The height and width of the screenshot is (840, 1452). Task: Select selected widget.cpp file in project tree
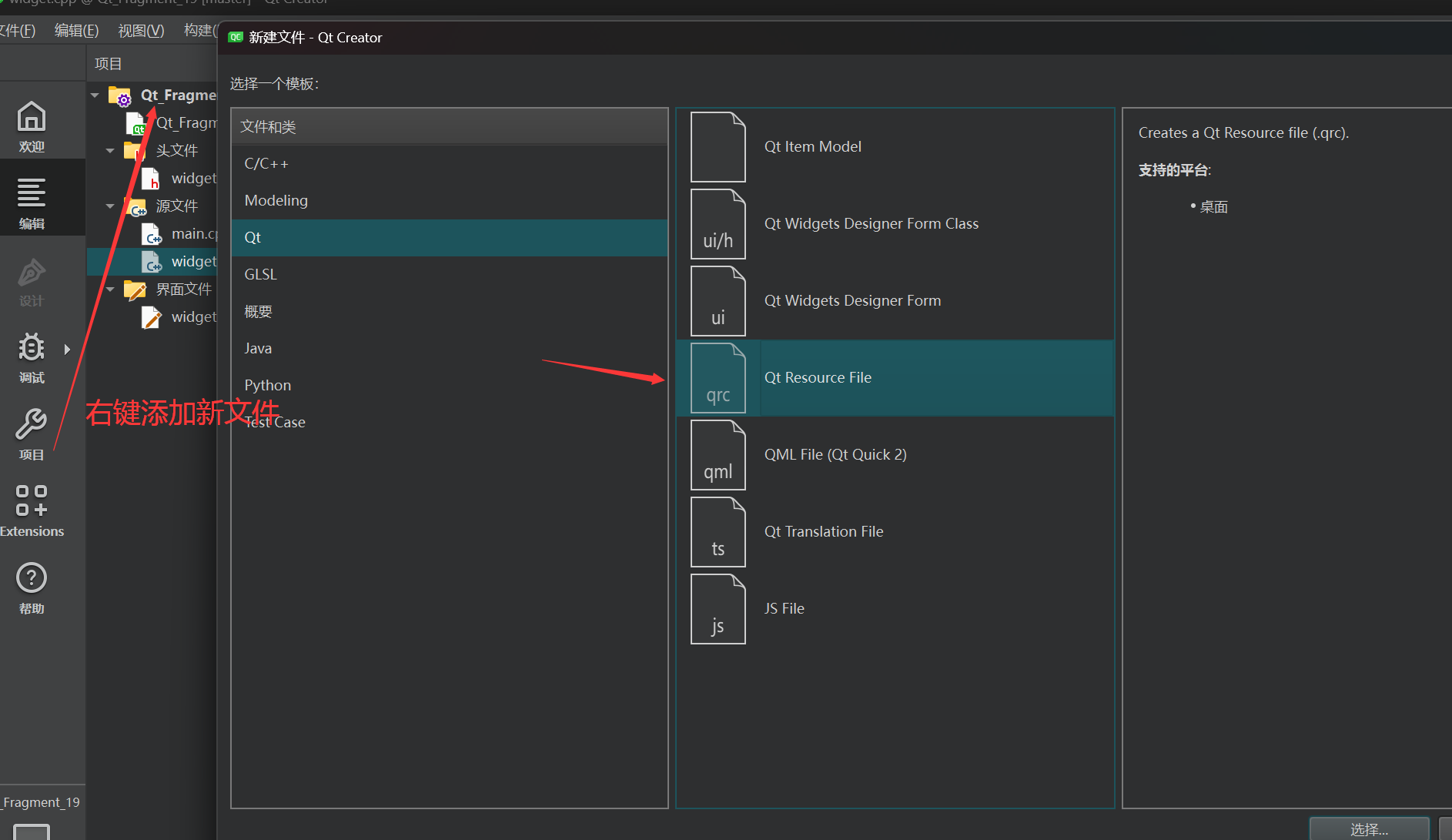click(152, 262)
